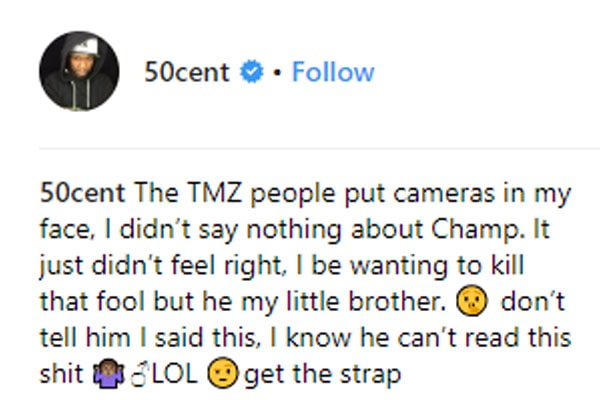Follow the 50cent account
The width and height of the screenshot is (600, 400).
333,73
